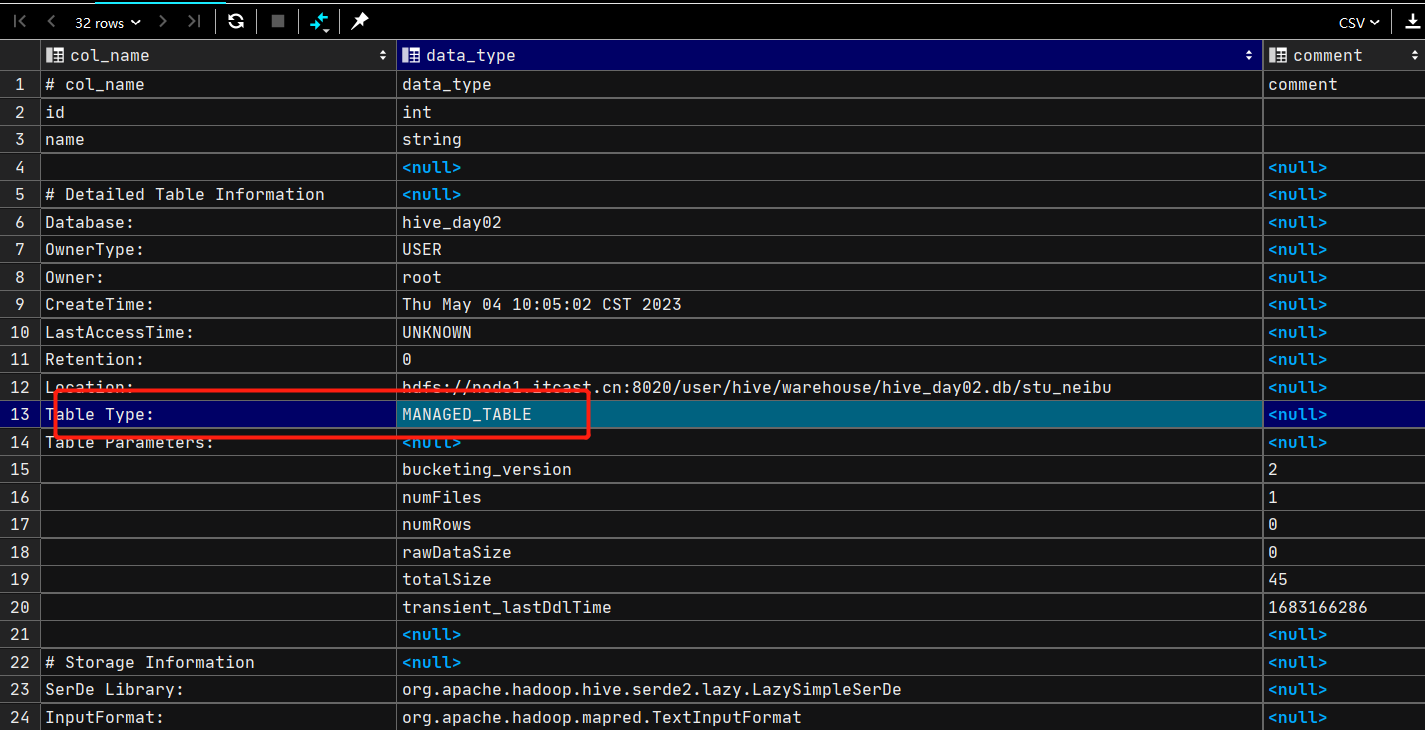Select the 'rawDataSize' cell
1425x730 pixels.
(x=830, y=552)
